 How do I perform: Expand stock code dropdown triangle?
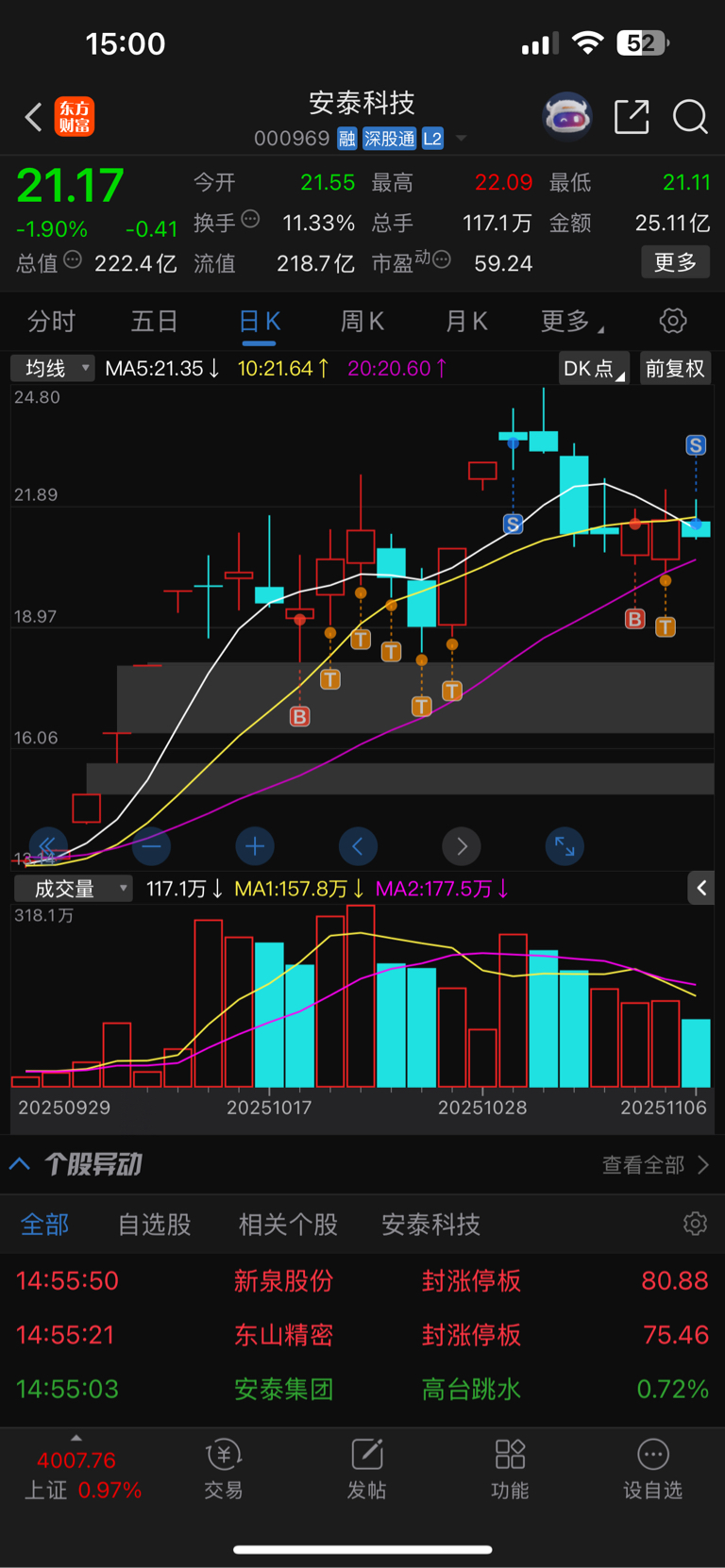click(462, 139)
